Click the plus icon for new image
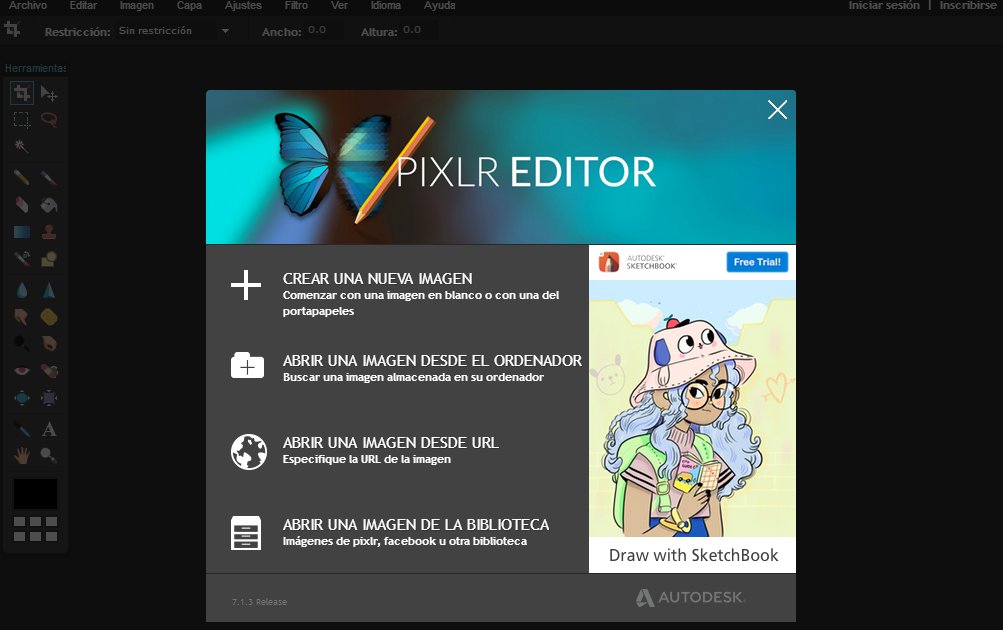 [x=246, y=285]
